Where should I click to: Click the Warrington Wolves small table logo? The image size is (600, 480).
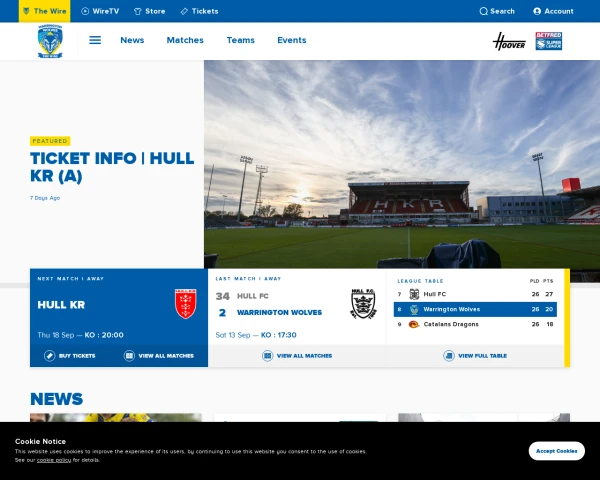click(x=414, y=309)
